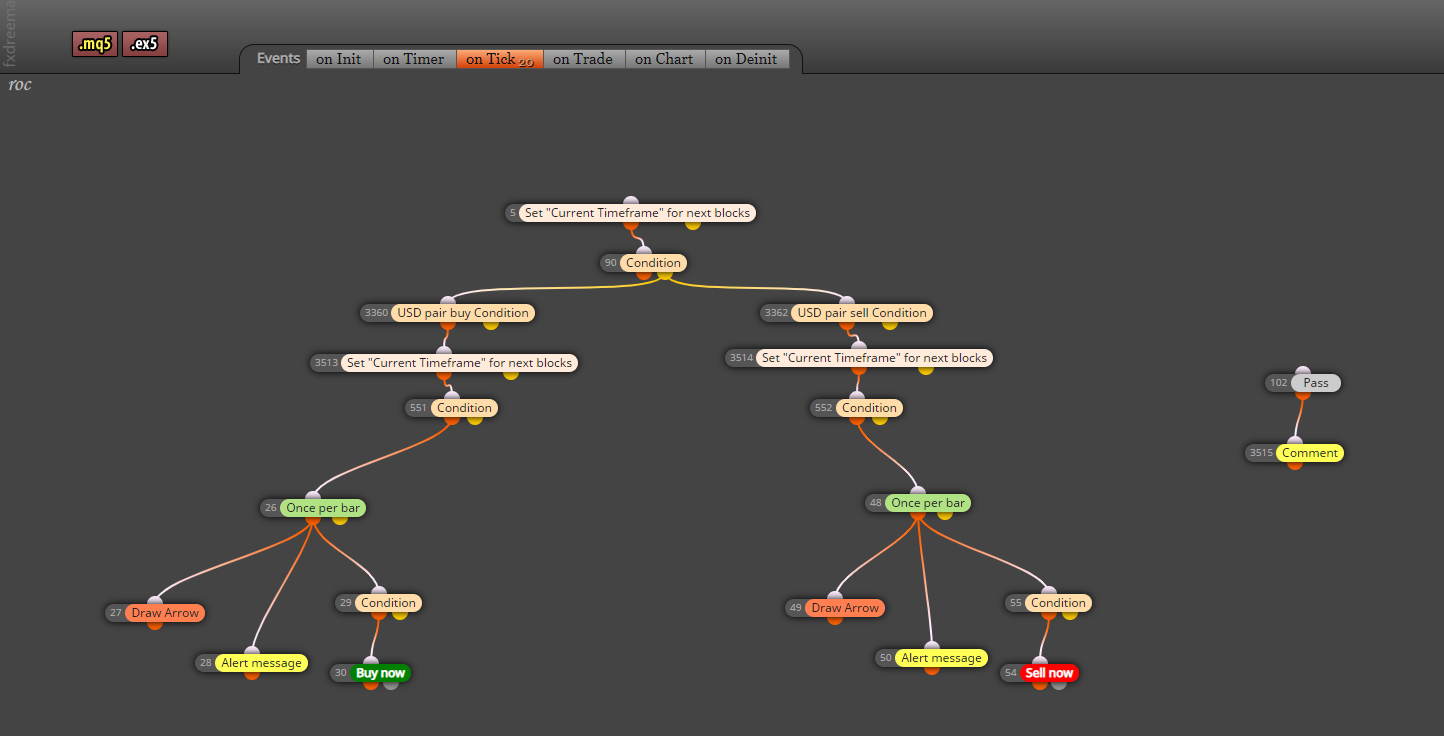Click input connector atop Sell now block
The height and width of the screenshot is (736, 1444).
(1040, 662)
